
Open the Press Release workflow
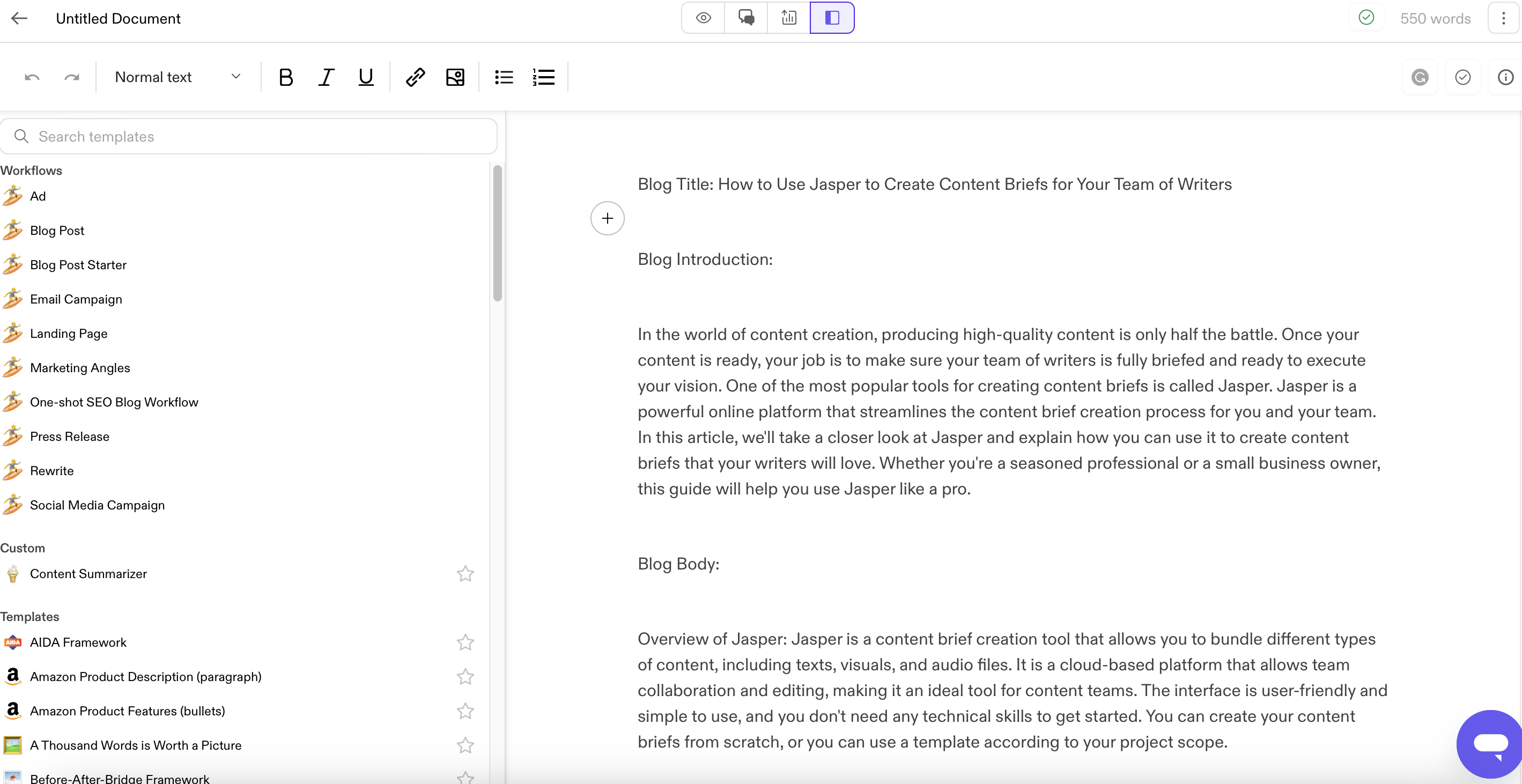pos(70,436)
